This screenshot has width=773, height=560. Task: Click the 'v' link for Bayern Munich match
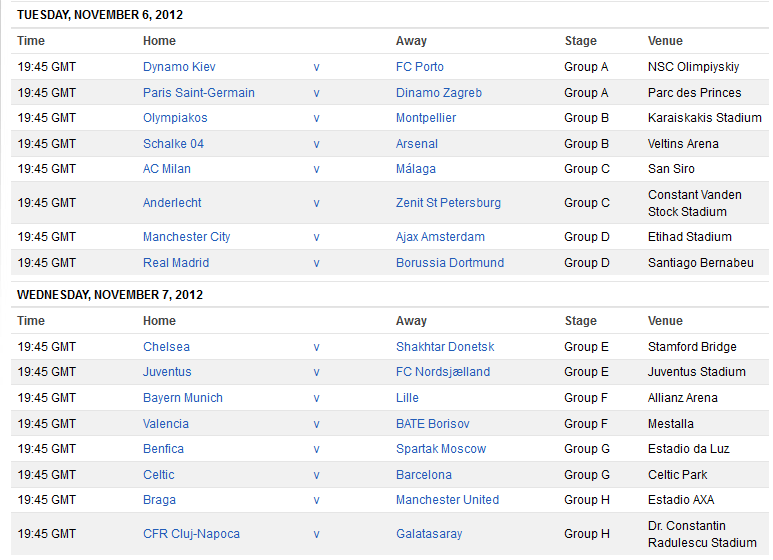point(316,398)
